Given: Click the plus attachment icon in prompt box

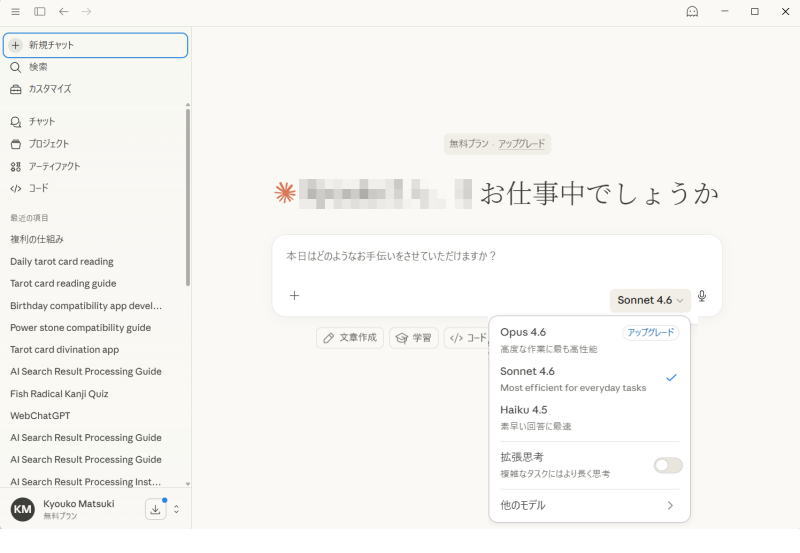Looking at the screenshot, I should click(294, 296).
